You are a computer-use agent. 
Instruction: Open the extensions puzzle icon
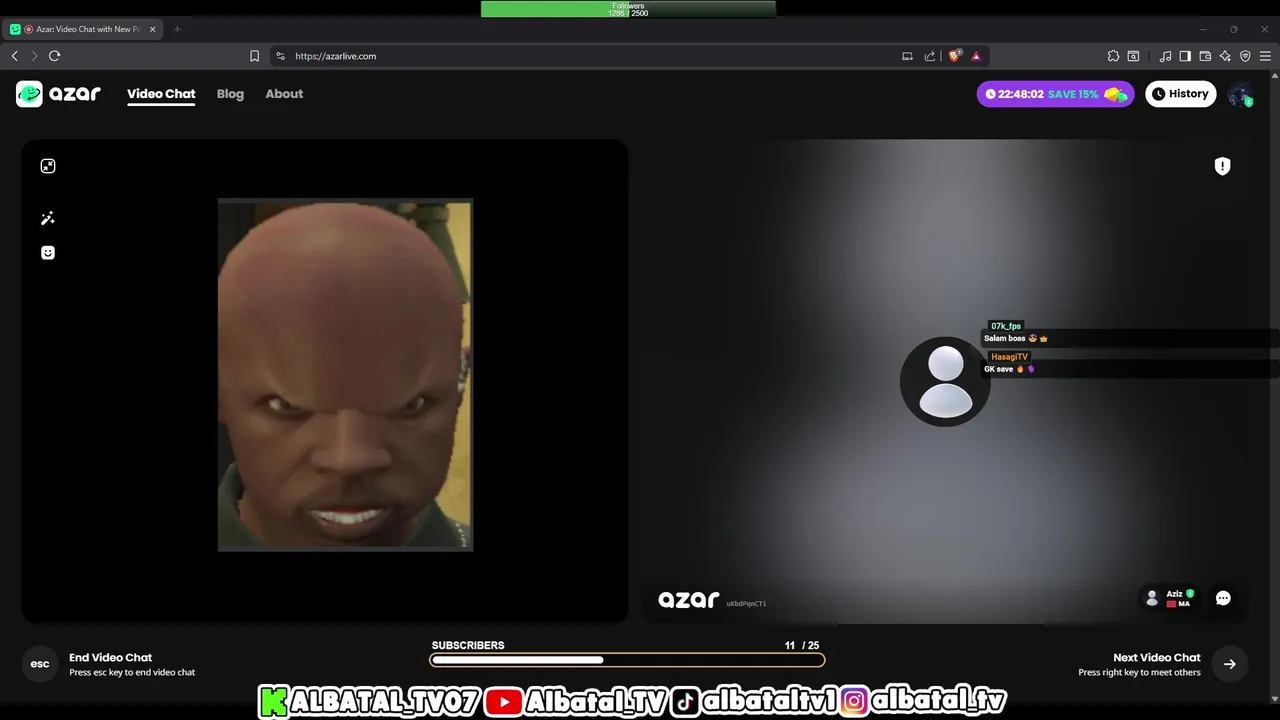(1113, 56)
